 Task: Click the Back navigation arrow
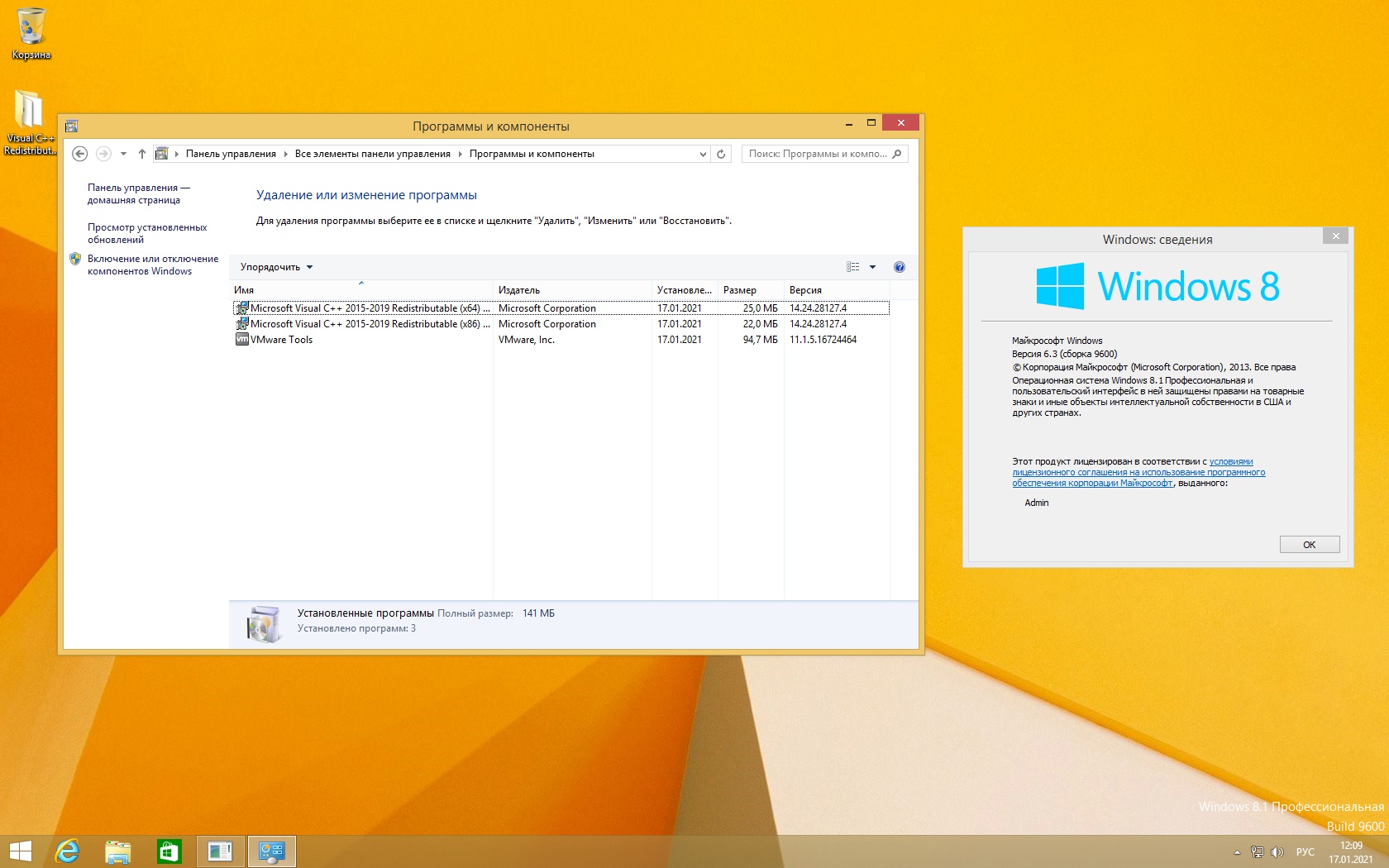point(80,154)
